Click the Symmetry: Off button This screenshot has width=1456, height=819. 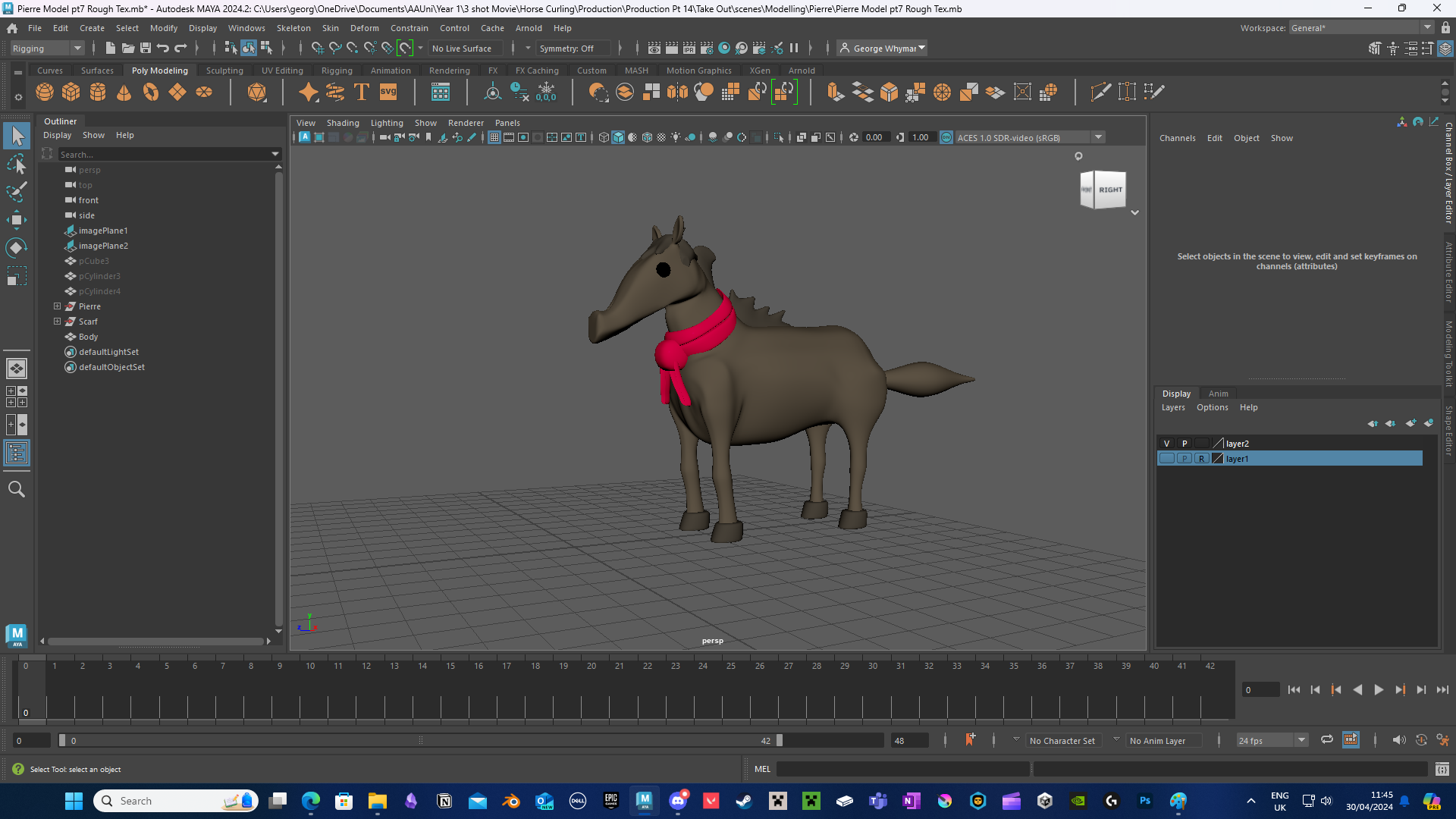(573, 49)
